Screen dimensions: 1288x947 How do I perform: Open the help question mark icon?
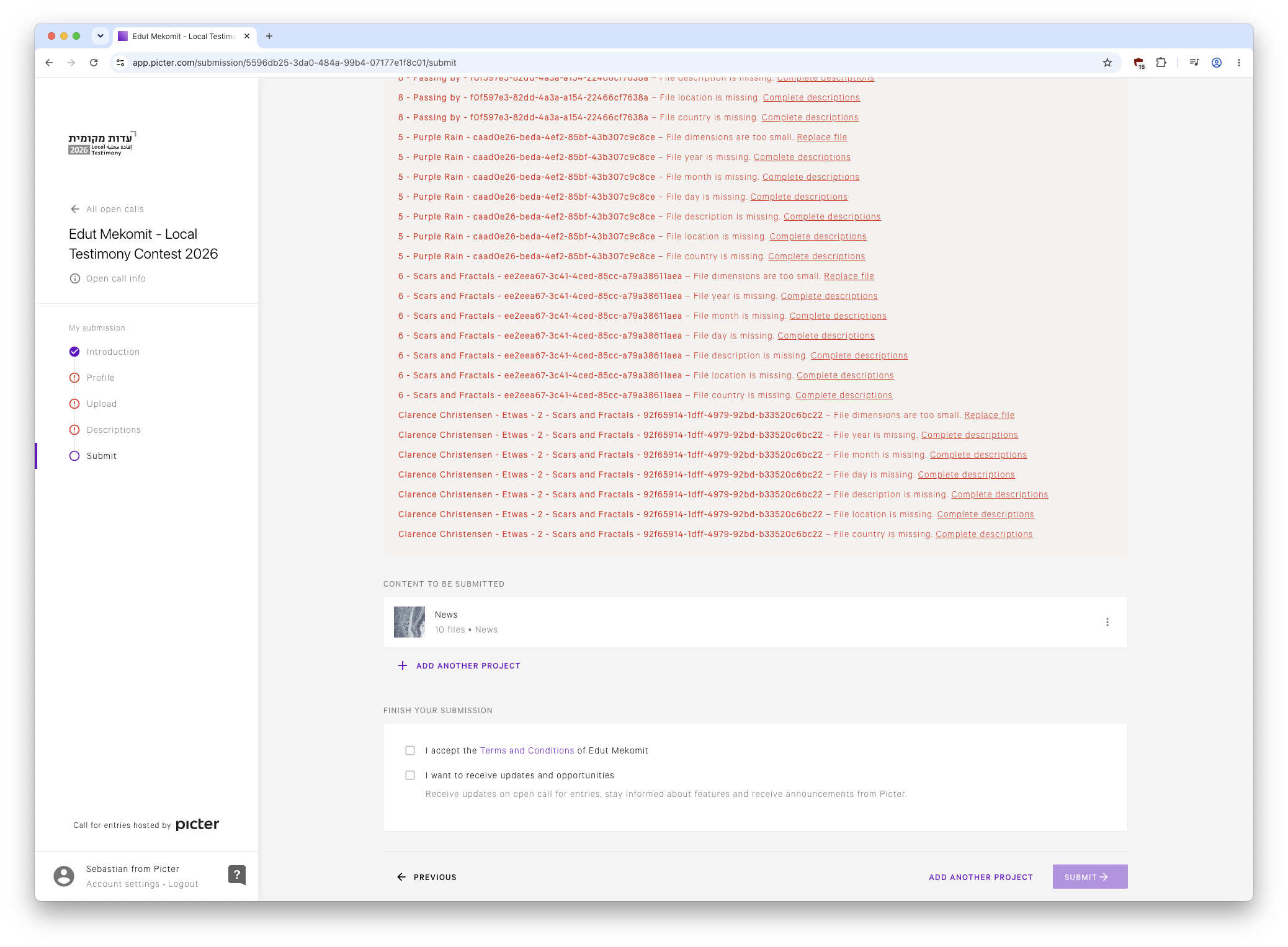click(x=237, y=874)
